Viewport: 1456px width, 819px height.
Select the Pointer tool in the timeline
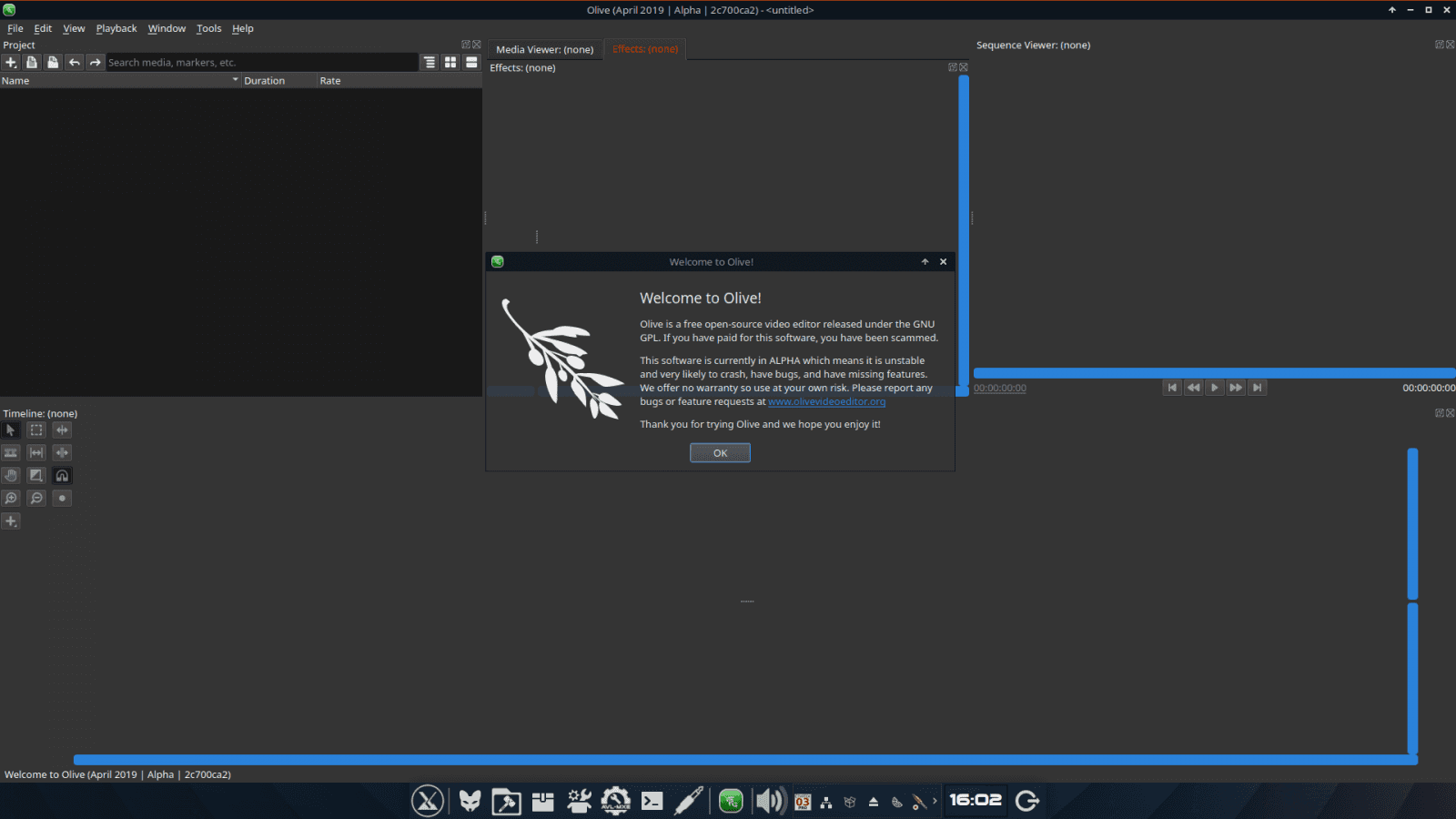11,430
